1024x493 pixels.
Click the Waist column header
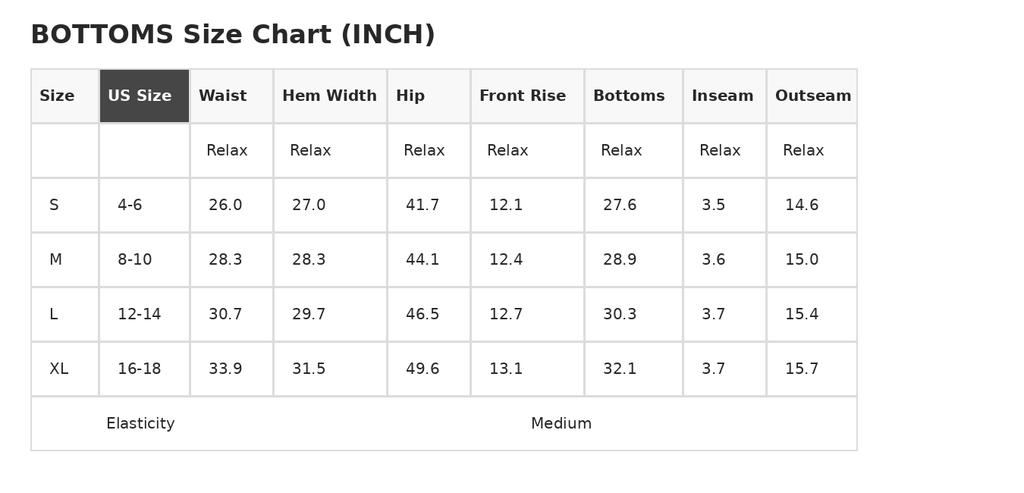[231, 96]
